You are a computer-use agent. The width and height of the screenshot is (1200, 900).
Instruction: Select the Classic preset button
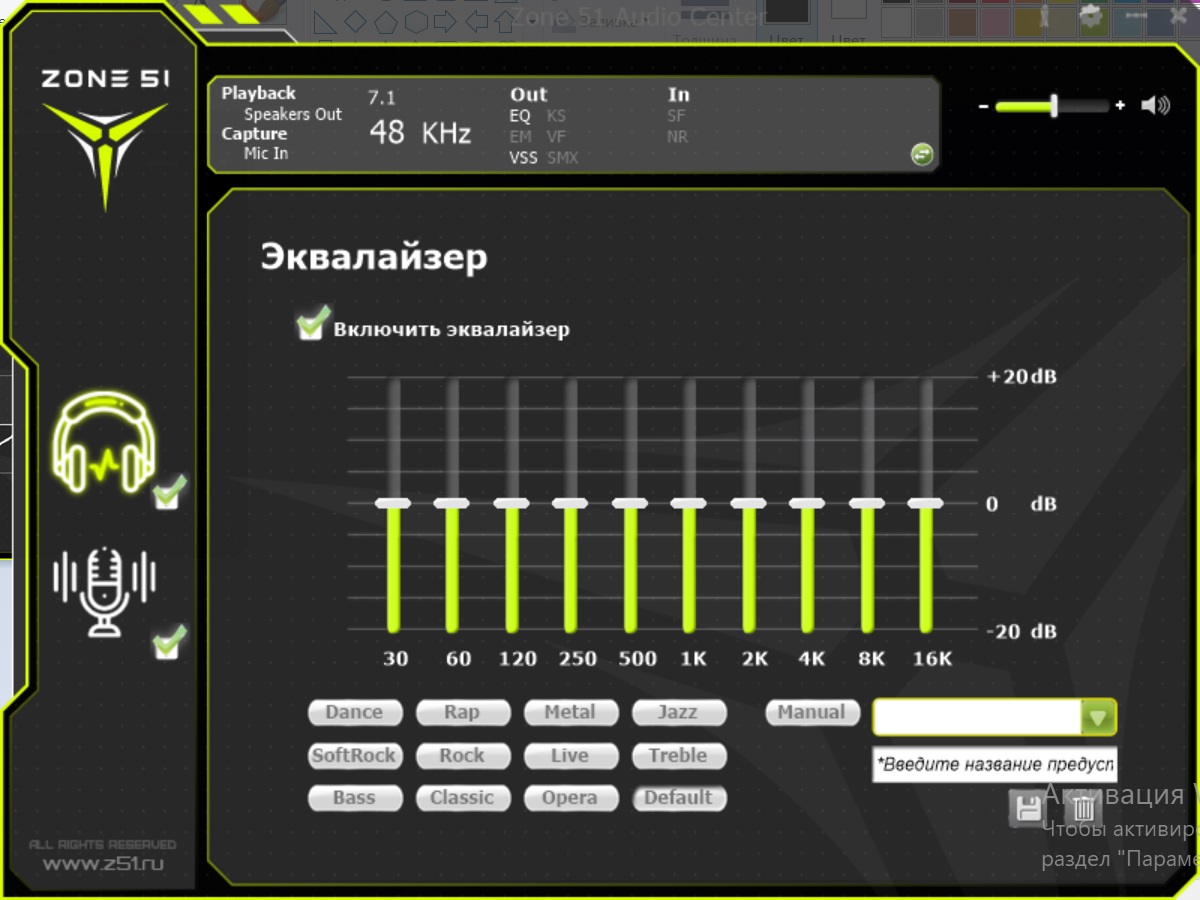click(463, 798)
